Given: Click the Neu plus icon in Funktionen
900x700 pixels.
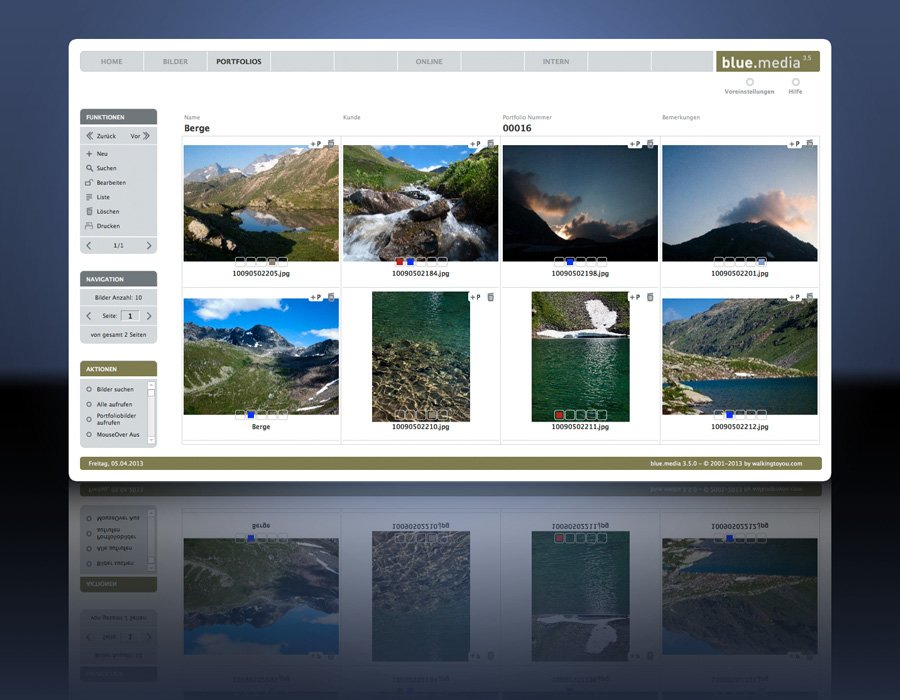Looking at the screenshot, I should pos(89,154).
